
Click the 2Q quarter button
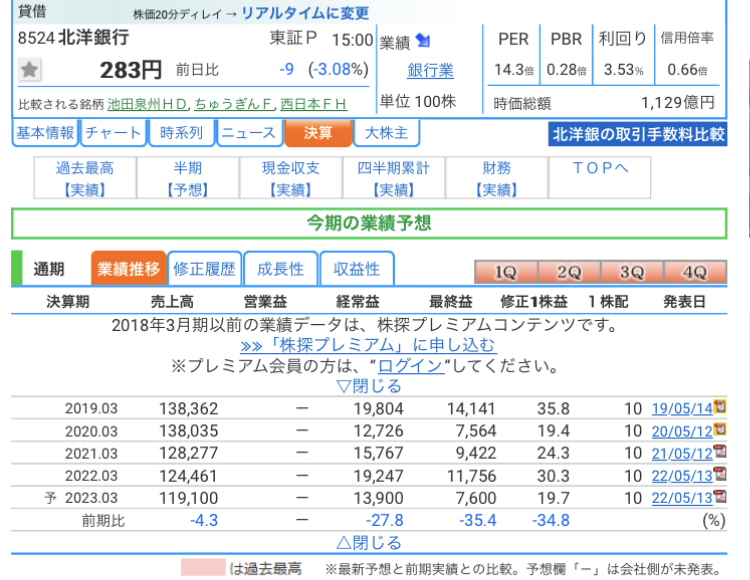tap(569, 272)
